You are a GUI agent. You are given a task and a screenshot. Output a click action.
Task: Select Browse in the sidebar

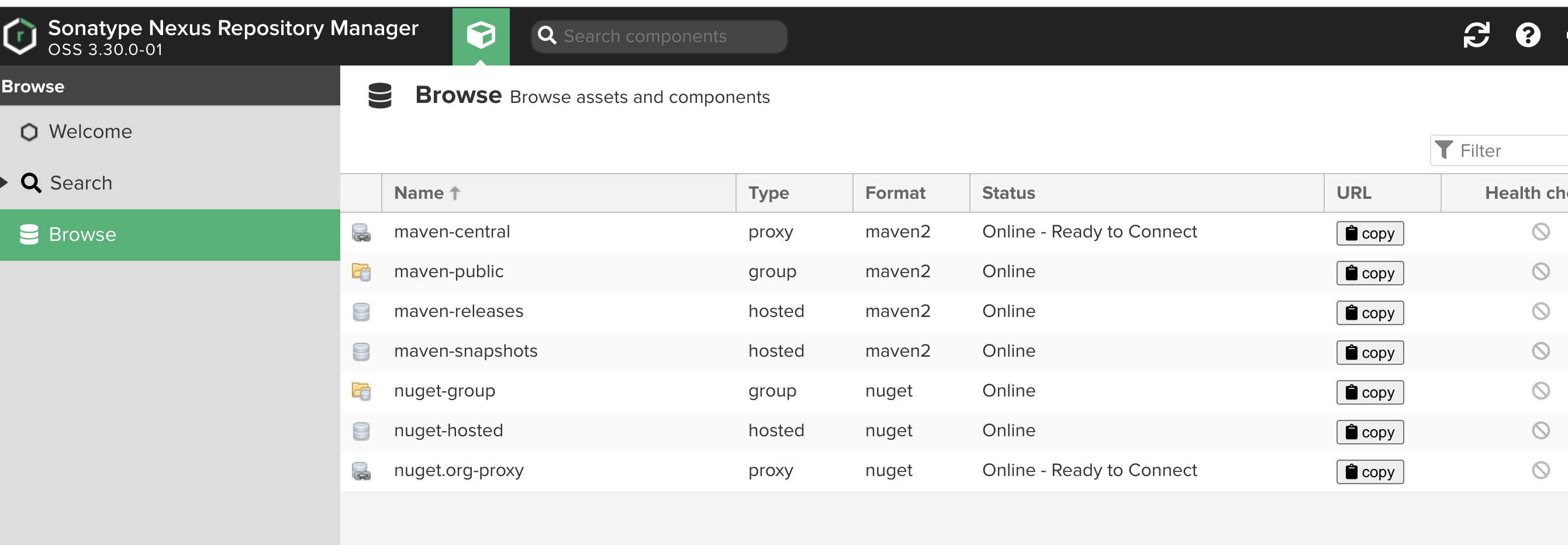pyautogui.click(x=170, y=234)
